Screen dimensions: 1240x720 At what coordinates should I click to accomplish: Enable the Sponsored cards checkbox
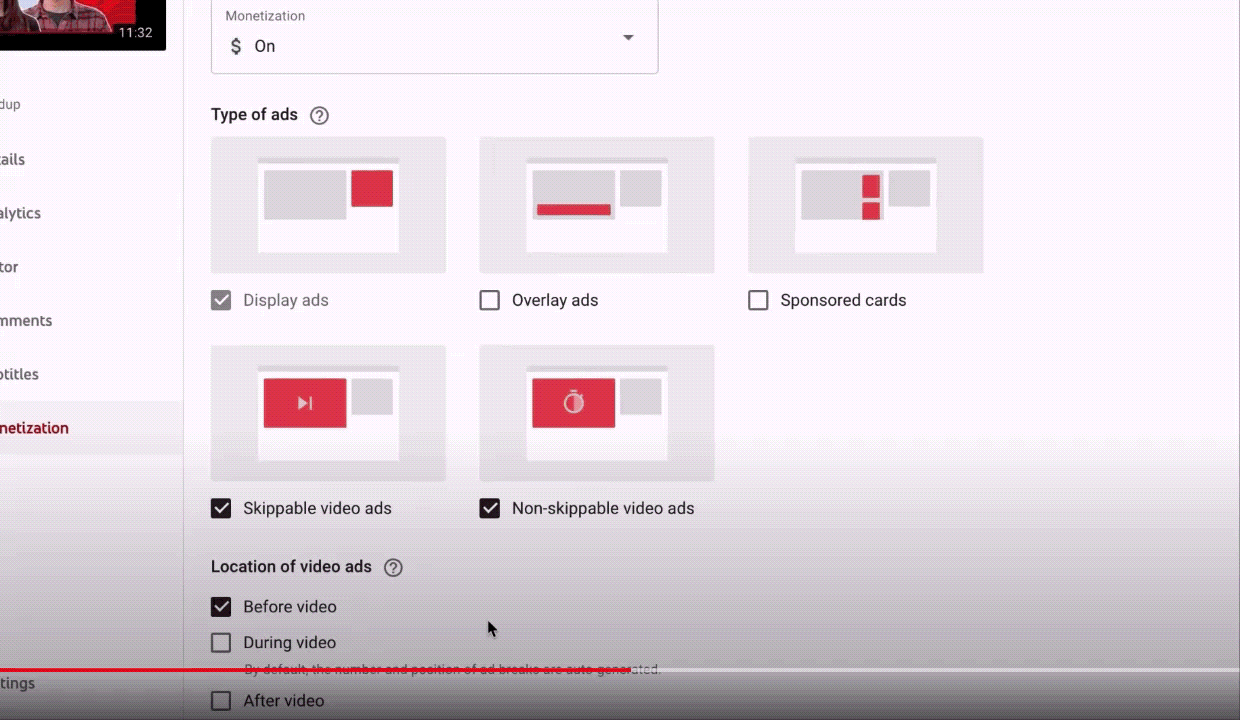[x=758, y=300]
